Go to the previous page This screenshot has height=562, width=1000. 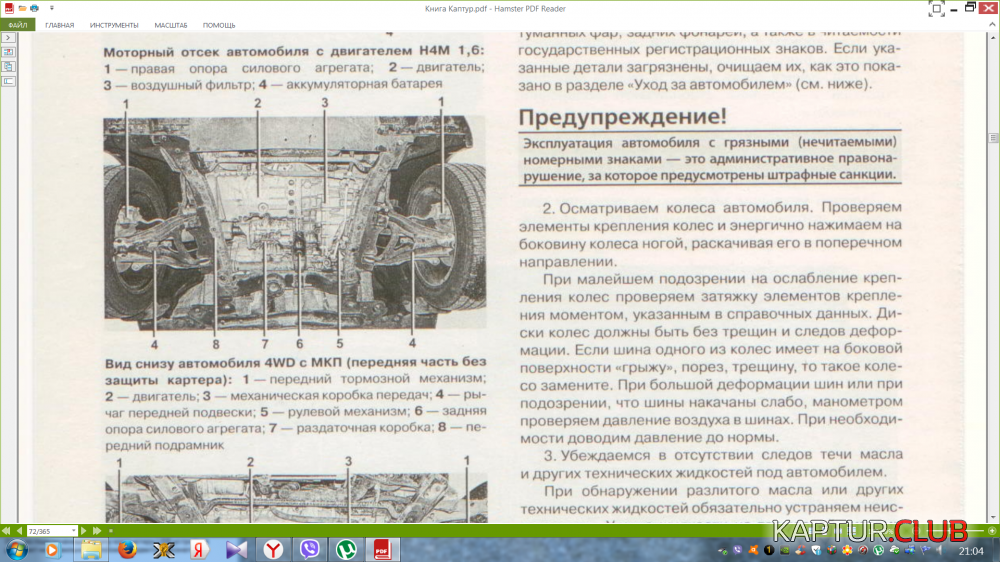[18, 530]
